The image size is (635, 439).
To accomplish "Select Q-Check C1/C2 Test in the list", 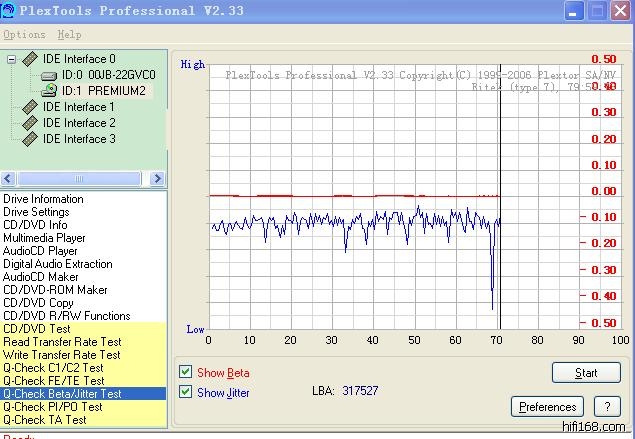I will (x=53, y=368).
